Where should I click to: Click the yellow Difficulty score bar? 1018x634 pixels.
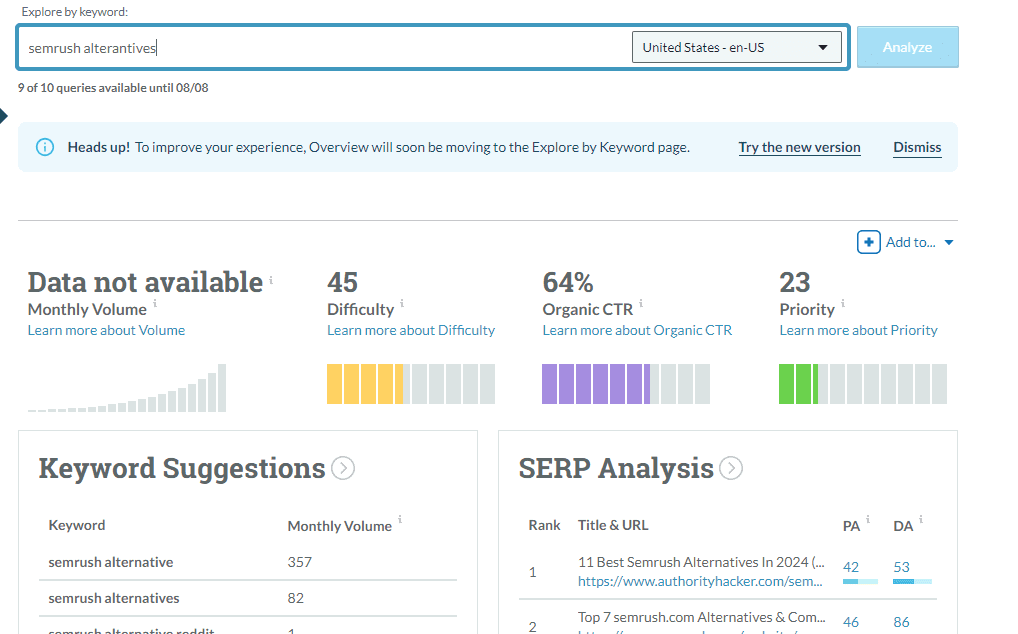coord(411,384)
